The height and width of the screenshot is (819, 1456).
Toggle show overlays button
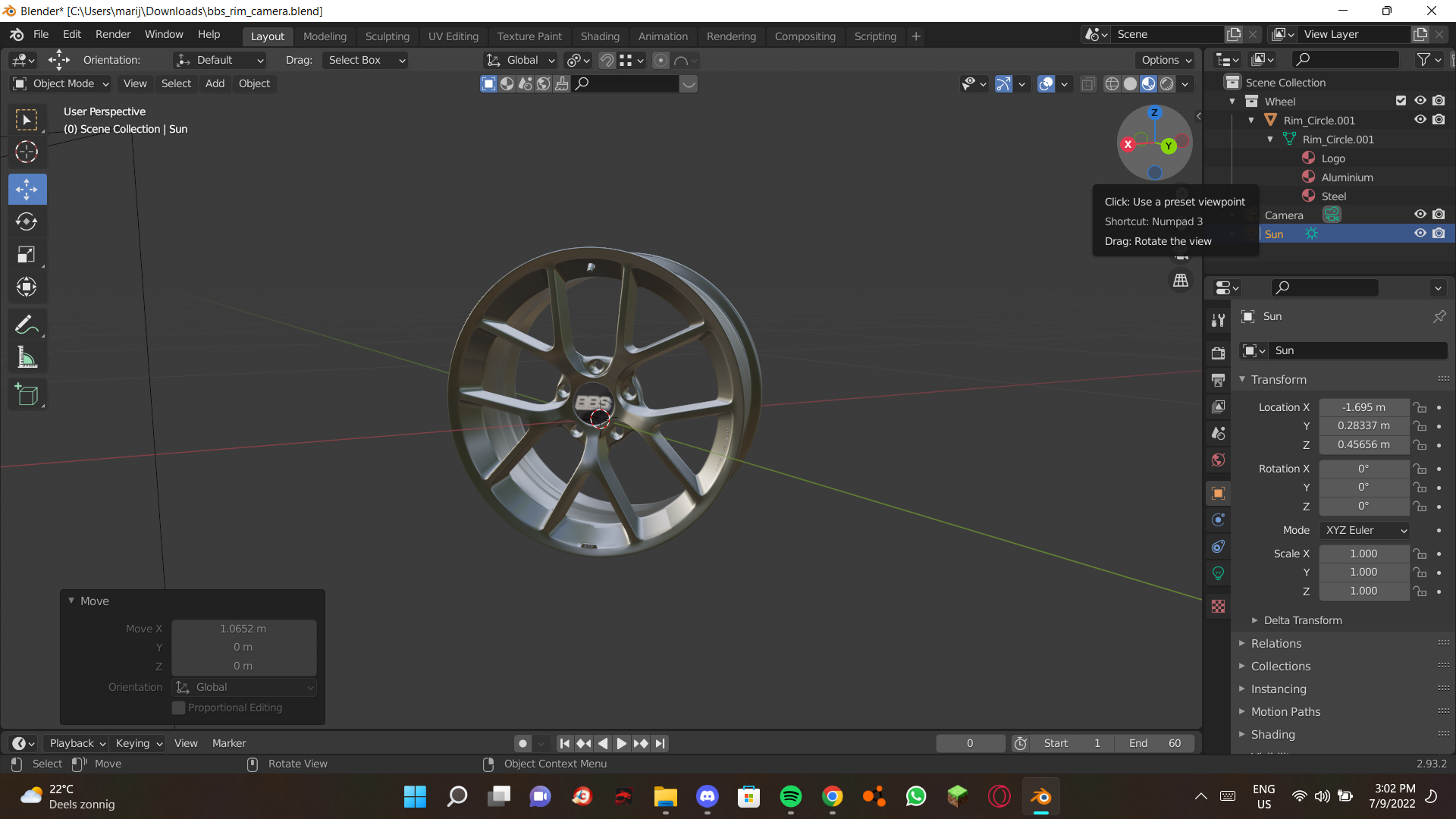coord(1046,83)
